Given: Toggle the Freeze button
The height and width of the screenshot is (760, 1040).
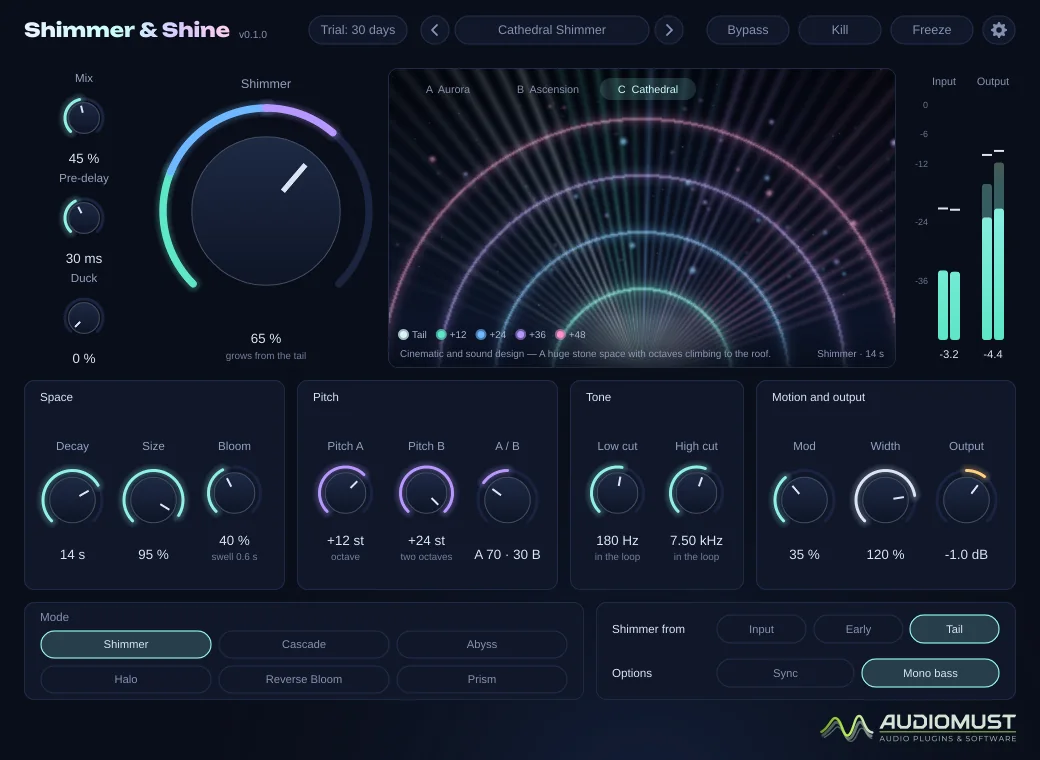Looking at the screenshot, I should point(931,30).
